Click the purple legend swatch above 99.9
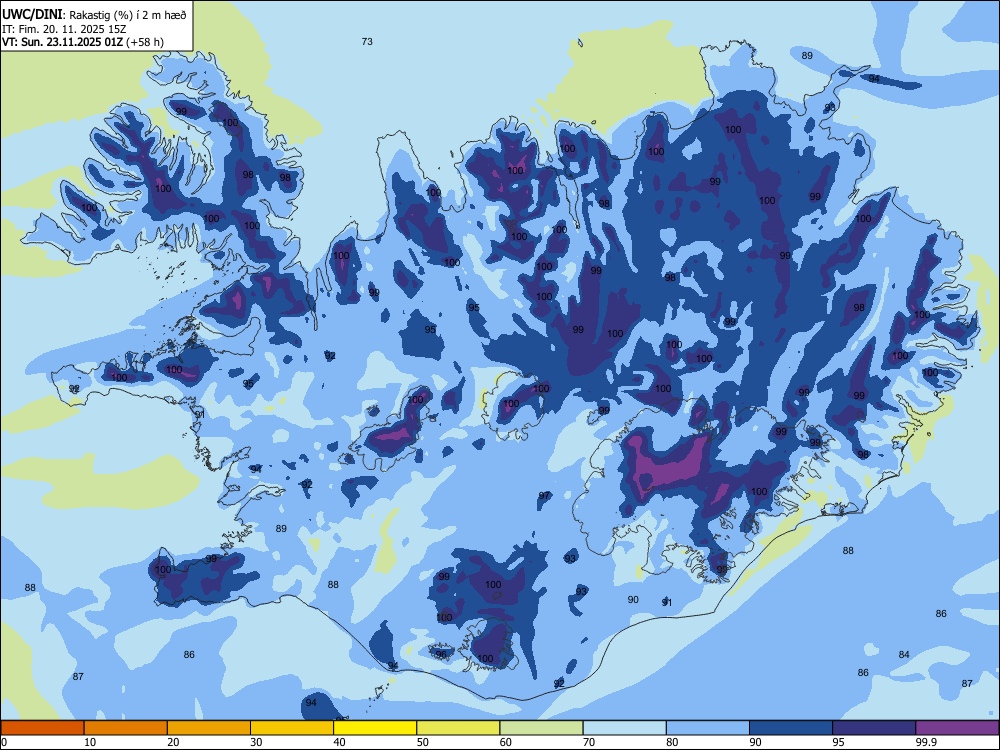 [957, 728]
